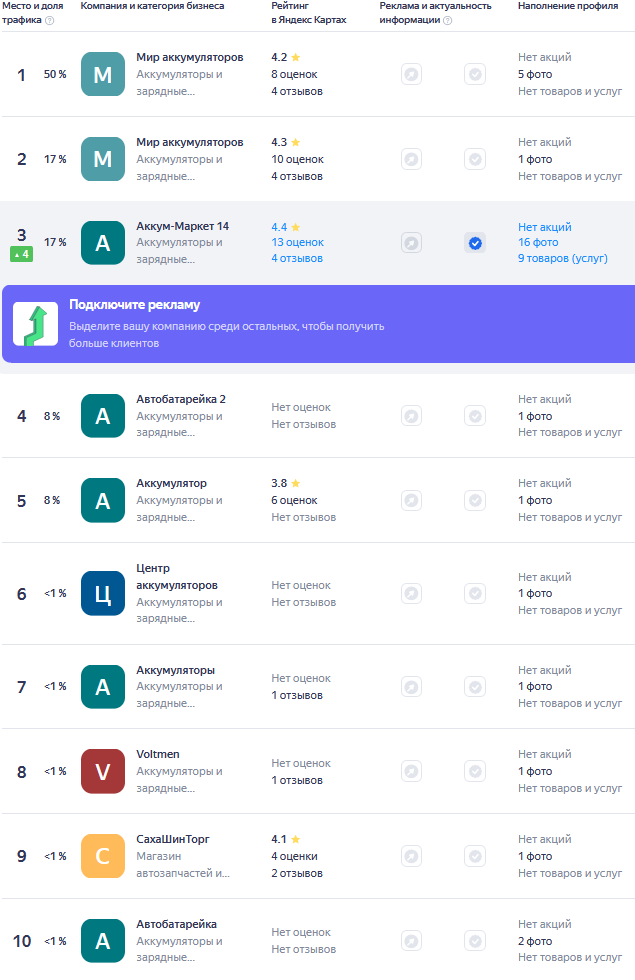This screenshot has width=635, height=980.
Task: Click the 4.1 star rating of СахаШинТорг
Action: pos(286,839)
